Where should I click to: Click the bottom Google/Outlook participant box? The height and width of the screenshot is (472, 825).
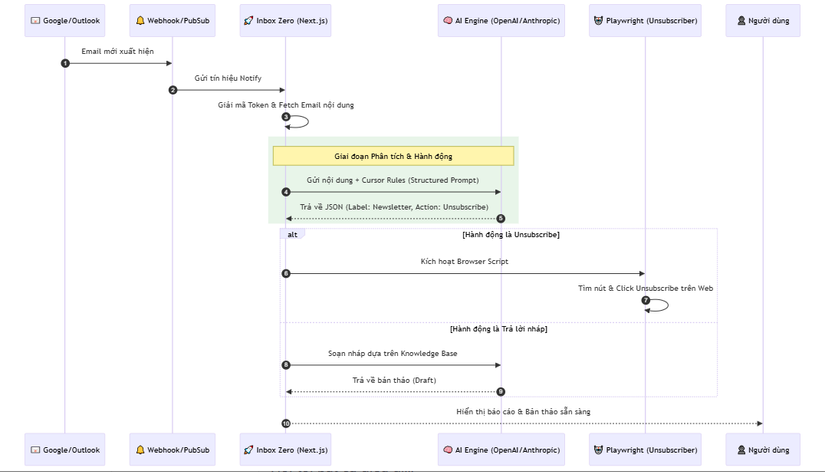tap(65, 450)
